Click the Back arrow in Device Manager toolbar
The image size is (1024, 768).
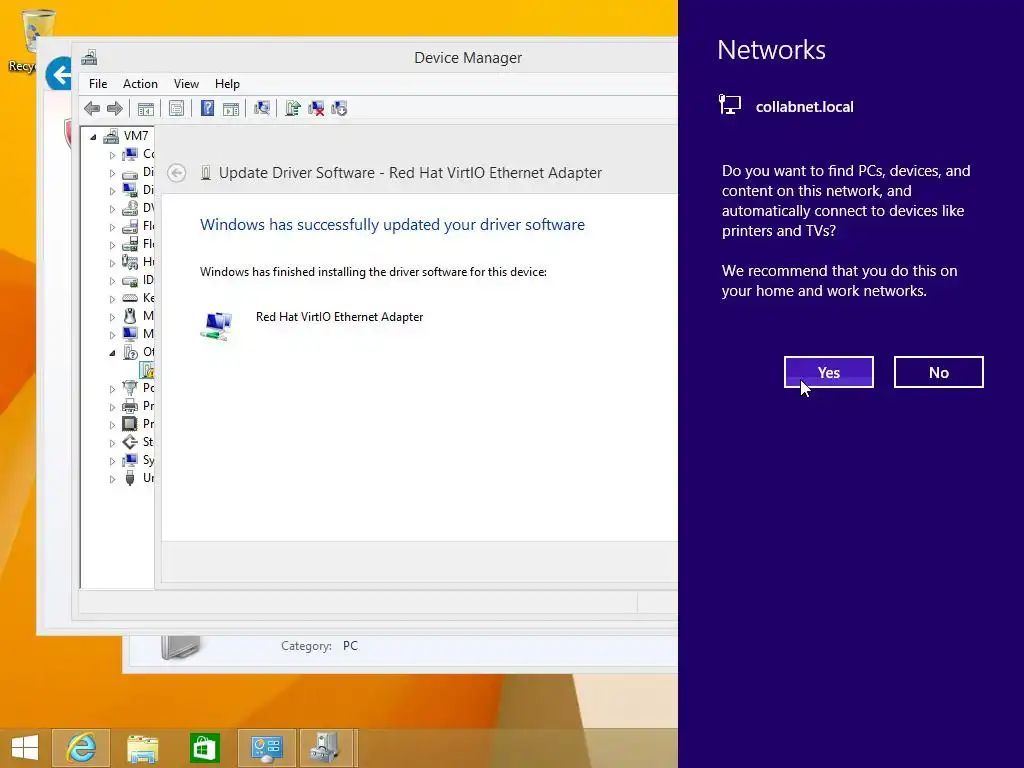[x=92, y=108]
